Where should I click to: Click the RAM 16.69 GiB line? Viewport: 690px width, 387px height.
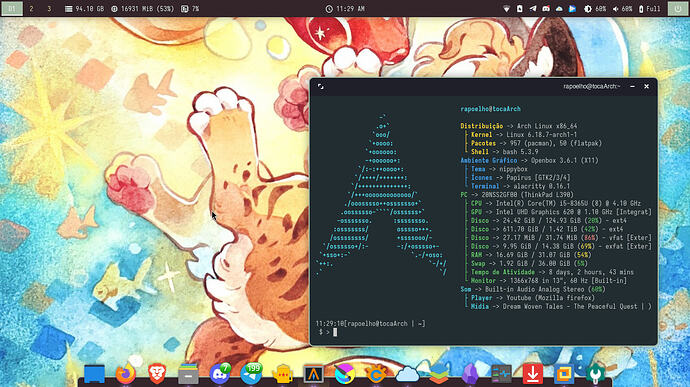531,255
